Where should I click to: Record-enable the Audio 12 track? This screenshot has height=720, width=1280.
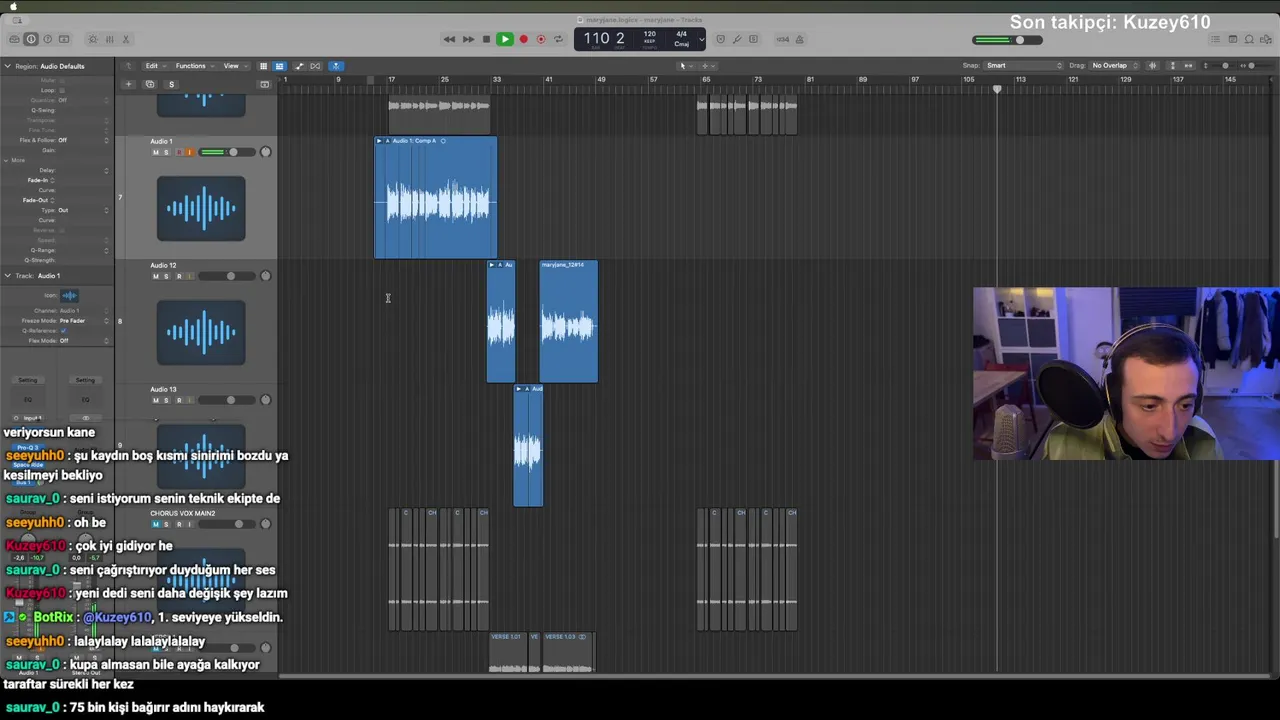tap(178, 276)
